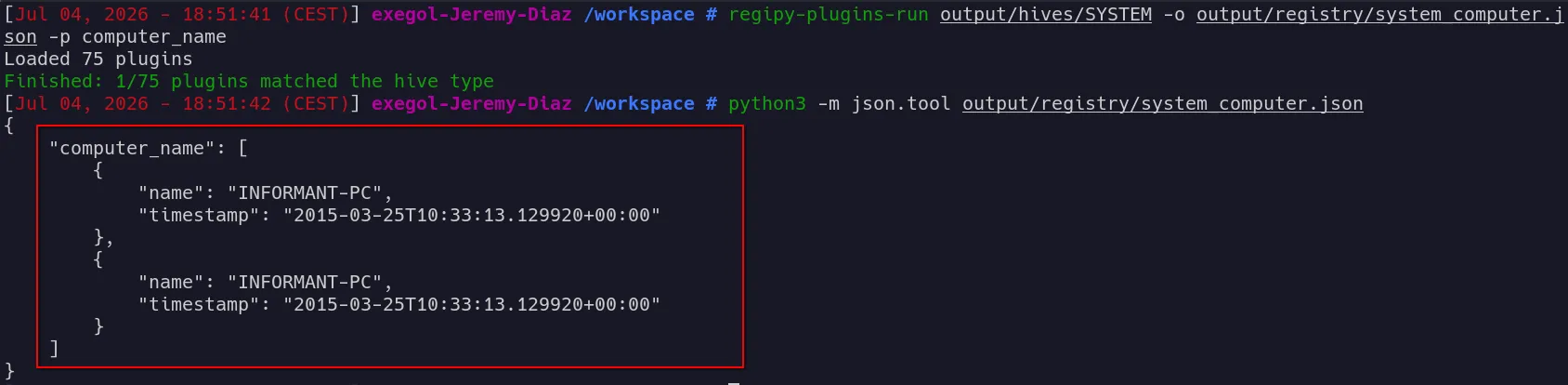
Task: Click the second "INFORMANT-PC" name value
Action: (x=305, y=283)
